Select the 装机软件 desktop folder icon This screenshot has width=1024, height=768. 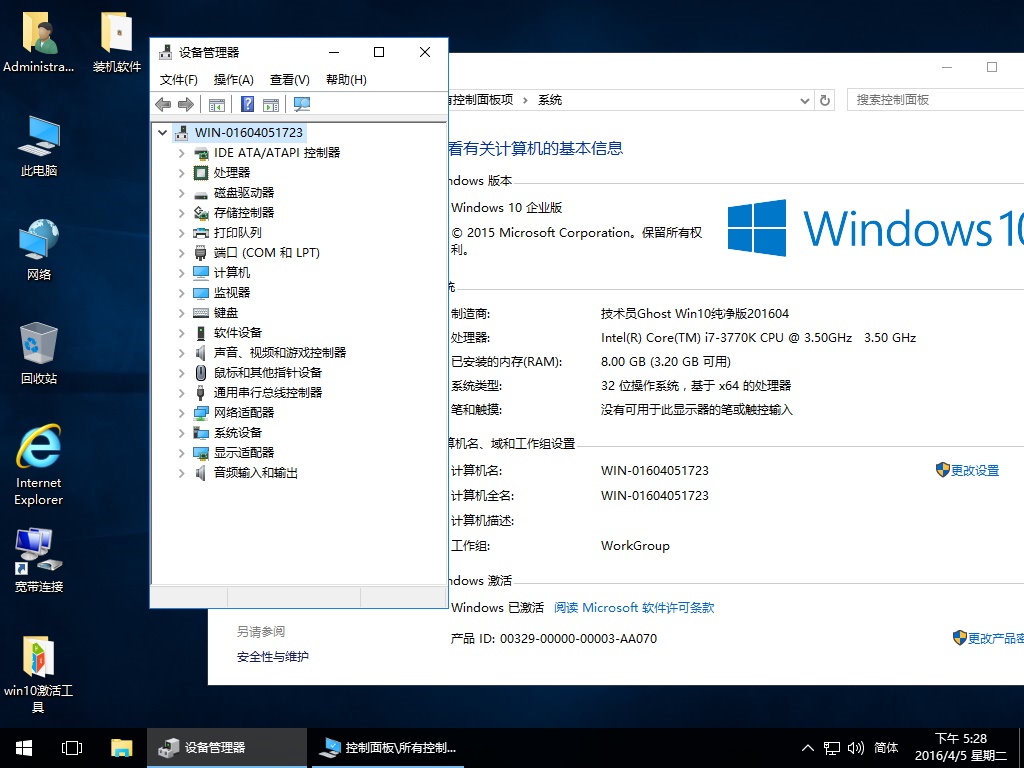click(117, 42)
